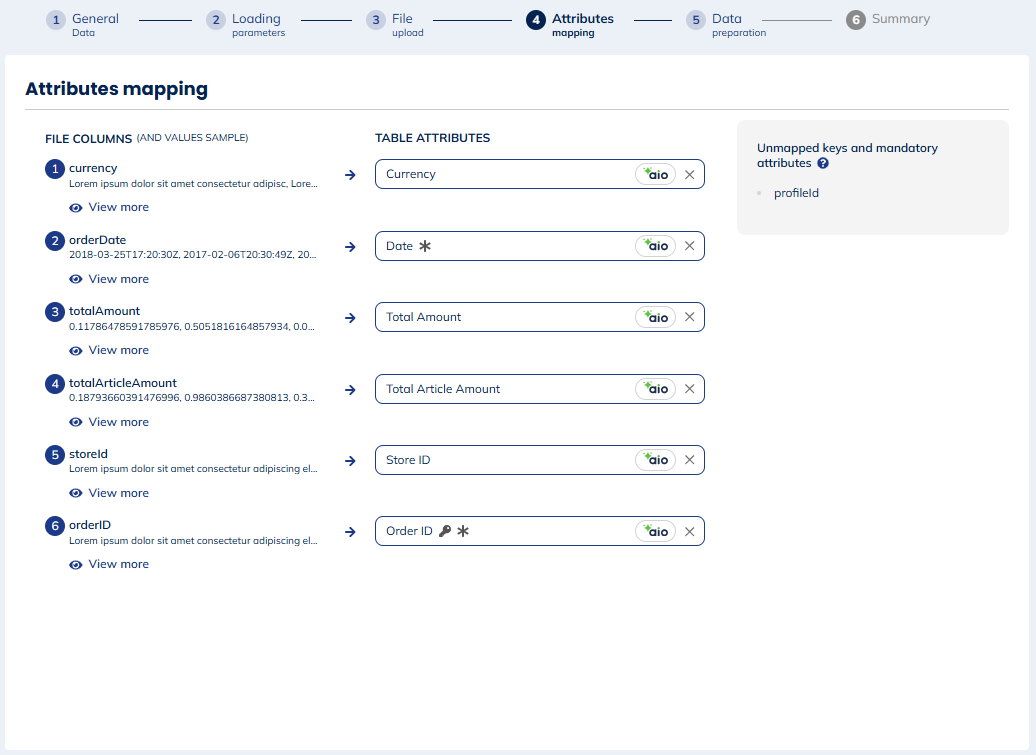Open the Total Article Amount attribute selector
Screen dimensions: 1036x755
pos(500,389)
